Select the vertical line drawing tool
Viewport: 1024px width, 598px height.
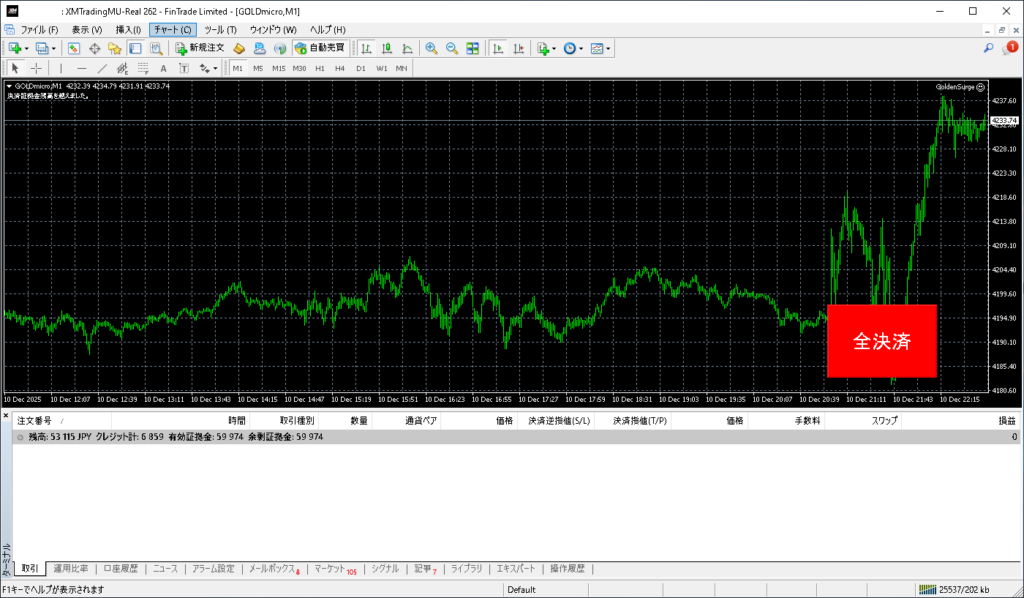click(x=62, y=68)
